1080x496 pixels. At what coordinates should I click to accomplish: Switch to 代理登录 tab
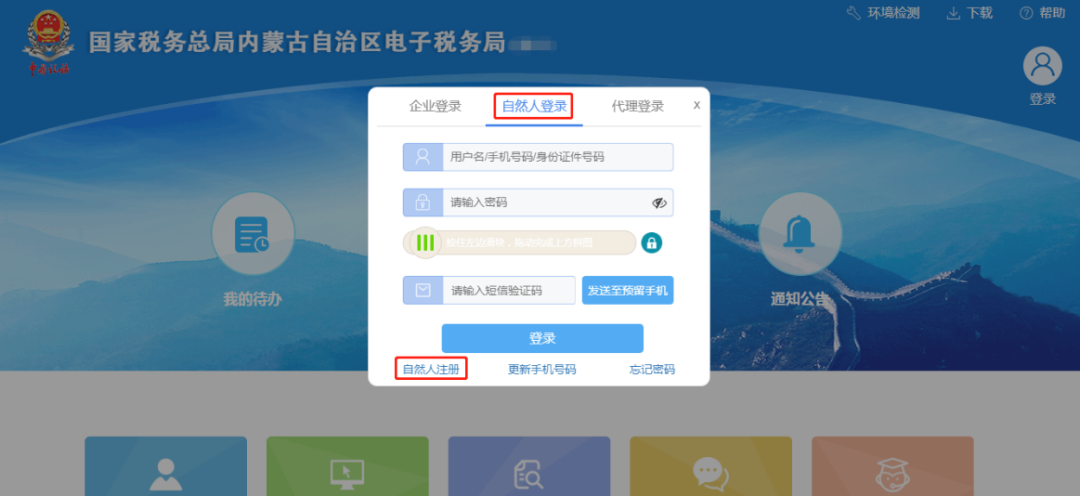(638, 106)
